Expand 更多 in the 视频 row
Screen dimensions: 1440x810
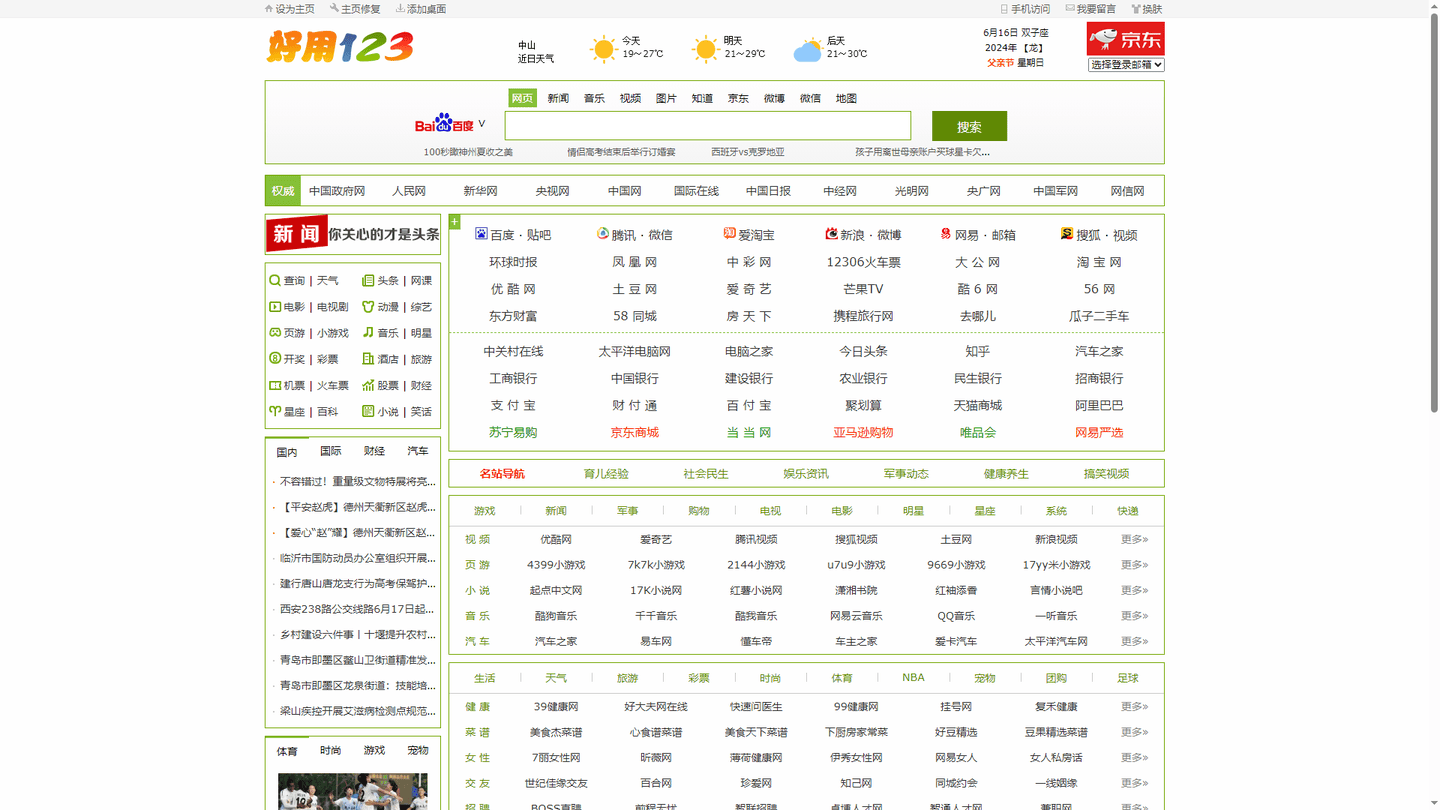1134,539
